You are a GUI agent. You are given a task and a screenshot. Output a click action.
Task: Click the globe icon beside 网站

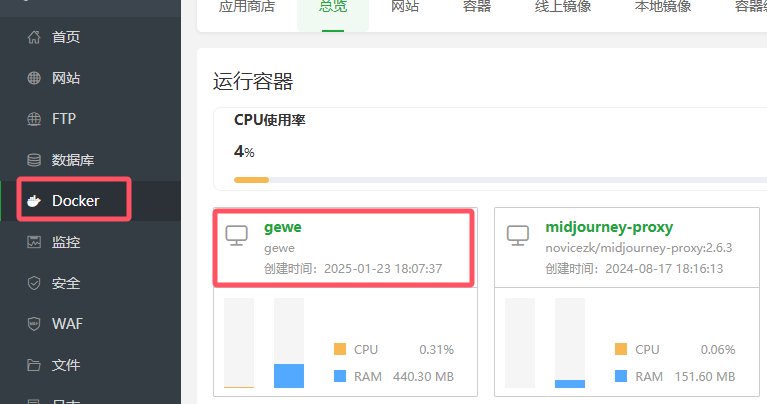[x=34, y=78]
